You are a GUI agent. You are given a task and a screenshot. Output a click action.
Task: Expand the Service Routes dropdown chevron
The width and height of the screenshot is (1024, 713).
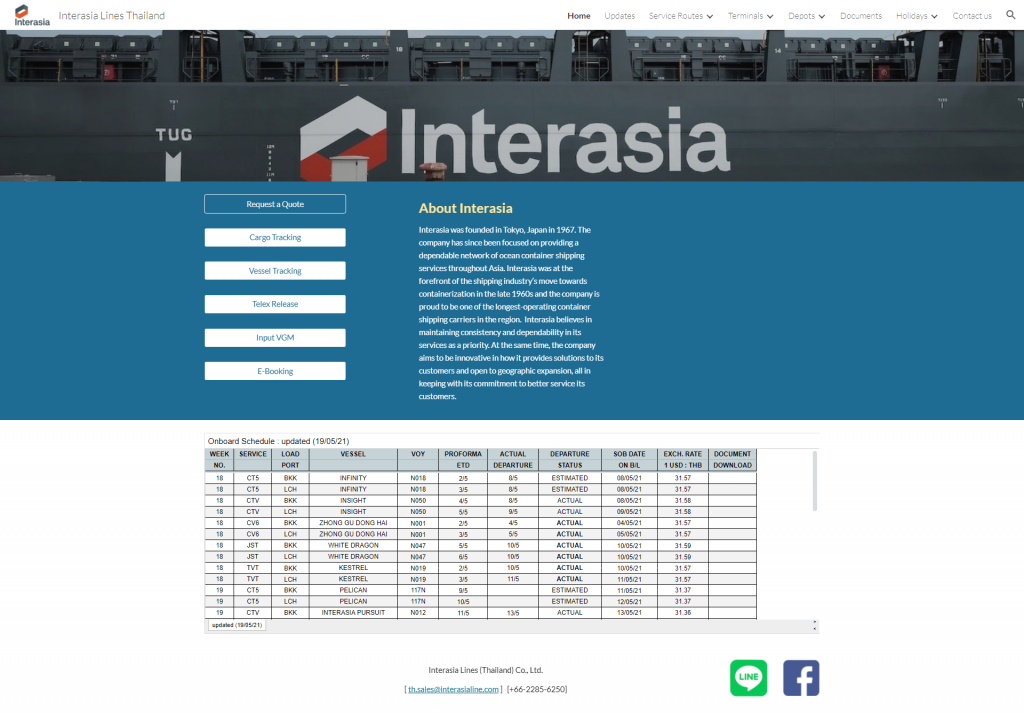[x=710, y=16]
